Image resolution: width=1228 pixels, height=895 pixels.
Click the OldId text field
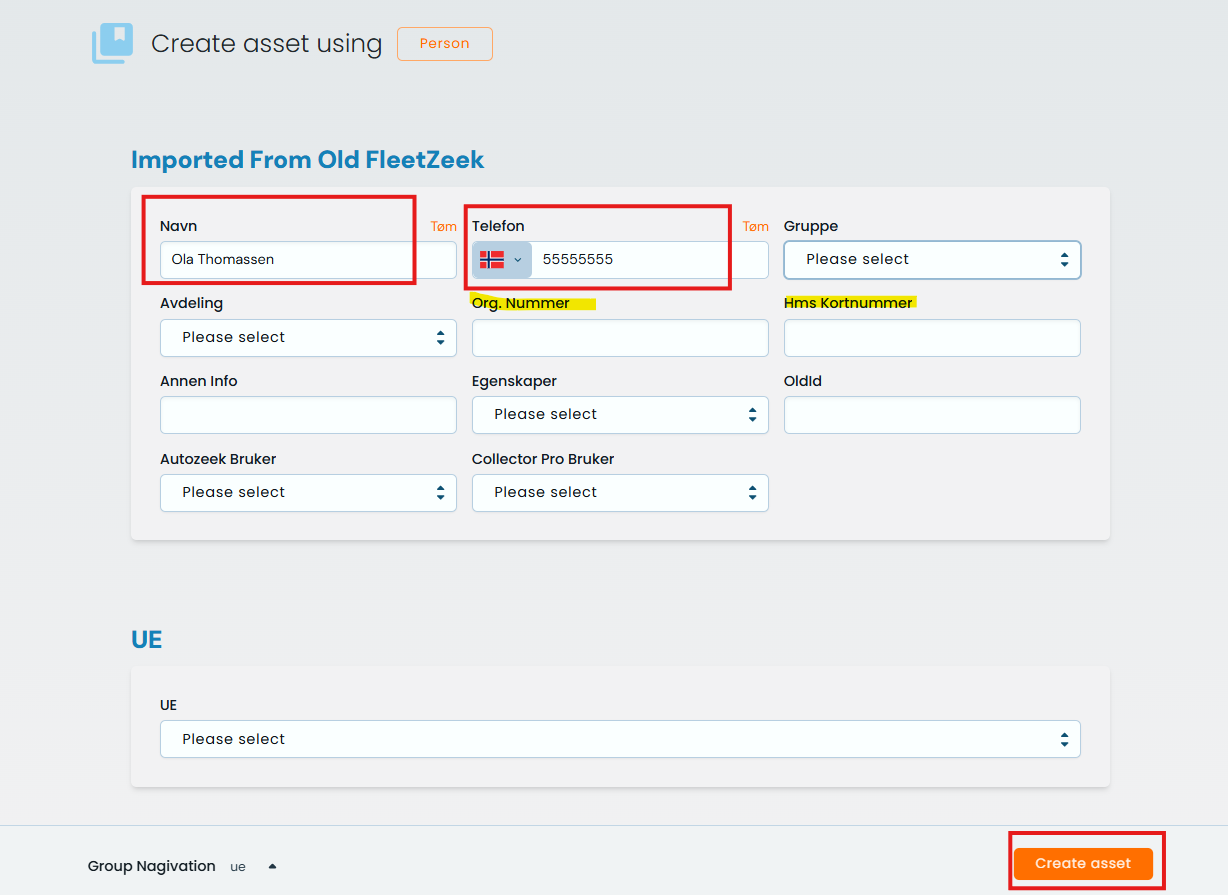[x=931, y=415]
